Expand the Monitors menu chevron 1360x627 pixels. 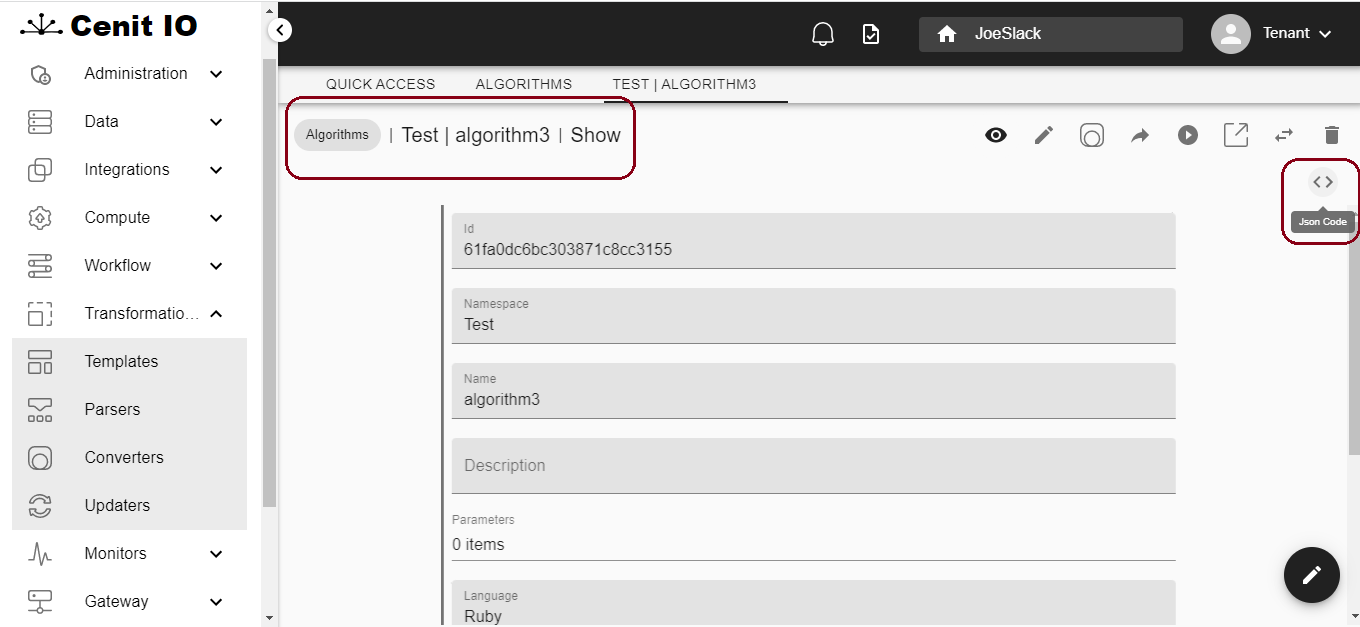[x=216, y=554]
